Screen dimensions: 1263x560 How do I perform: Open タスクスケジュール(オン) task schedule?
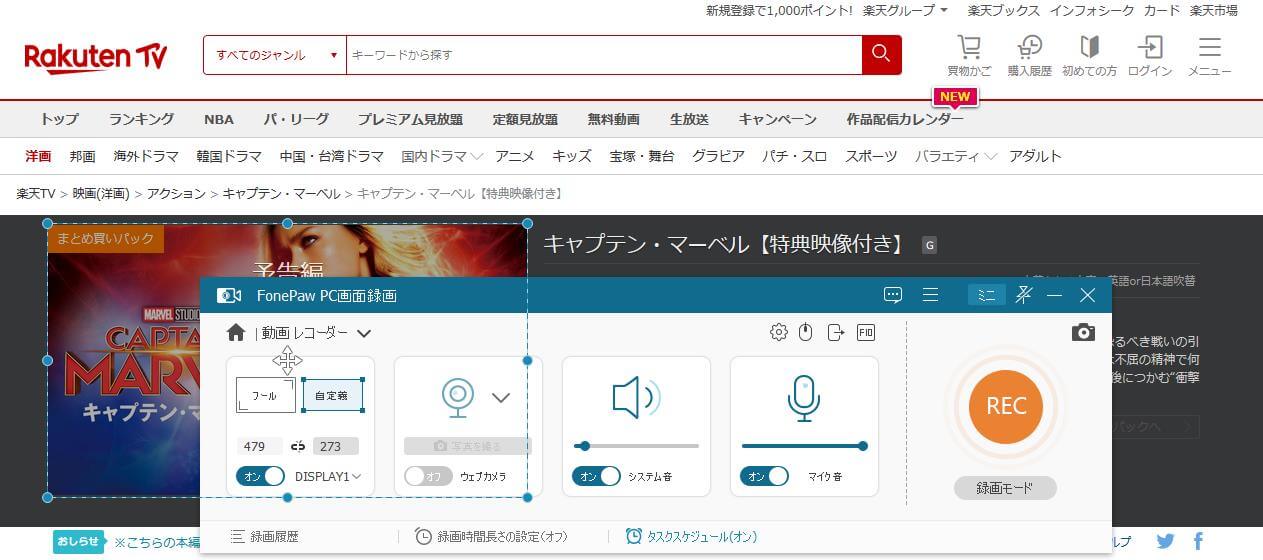pos(691,537)
